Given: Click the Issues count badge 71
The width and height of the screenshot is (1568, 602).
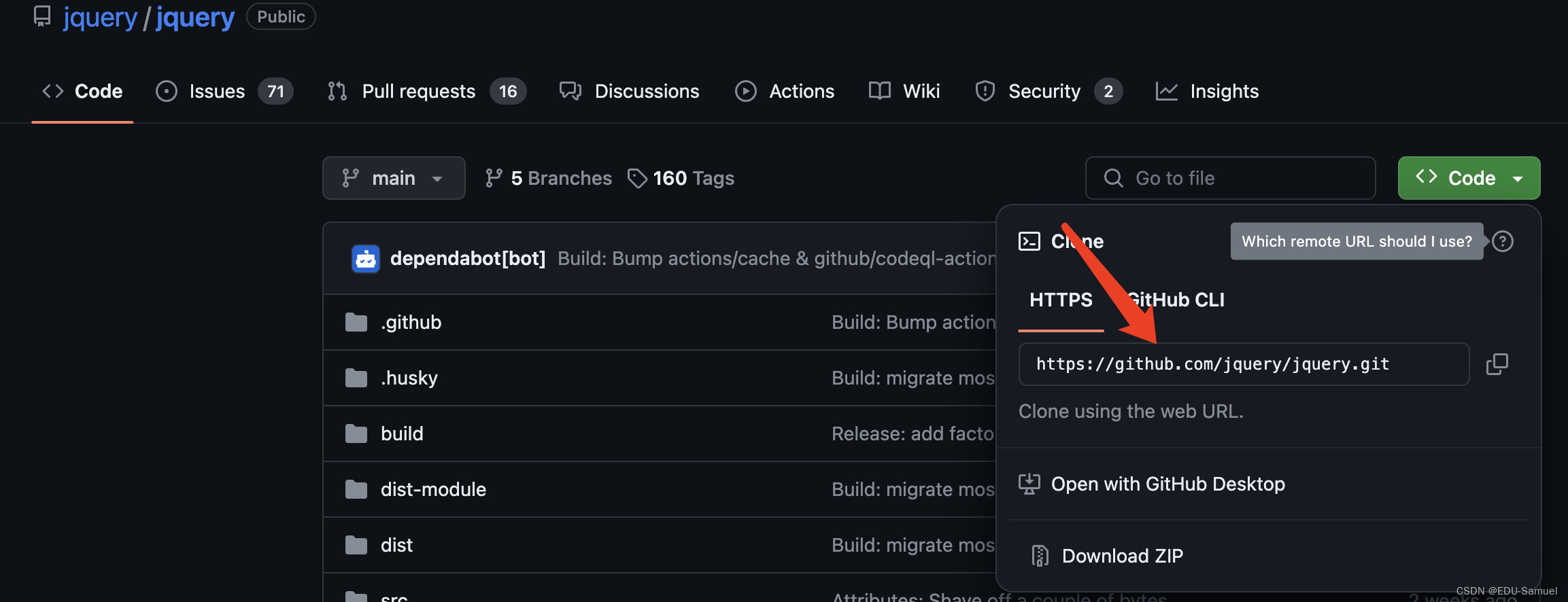Looking at the screenshot, I should [x=275, y=91].
